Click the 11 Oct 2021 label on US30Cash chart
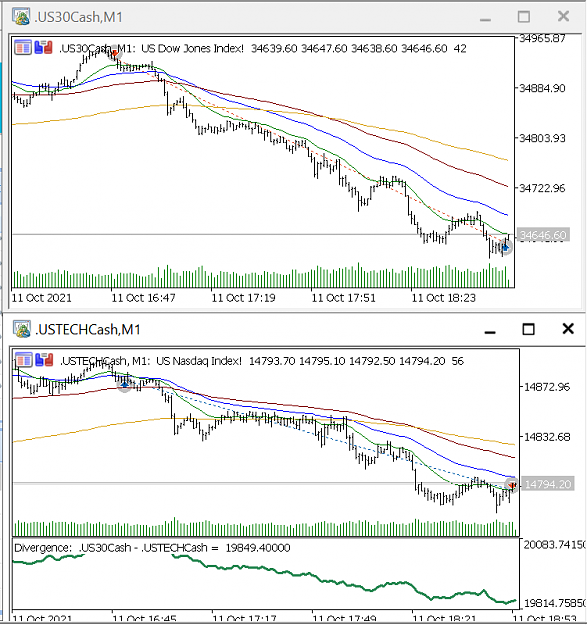Screen dimensions: 587x625 42,298
